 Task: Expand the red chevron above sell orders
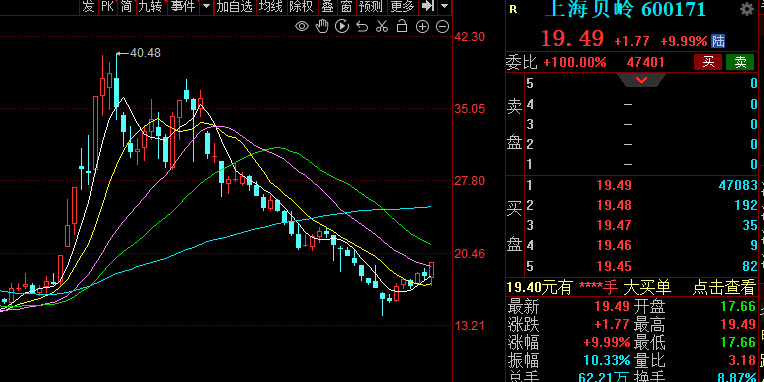click(641, 80)
